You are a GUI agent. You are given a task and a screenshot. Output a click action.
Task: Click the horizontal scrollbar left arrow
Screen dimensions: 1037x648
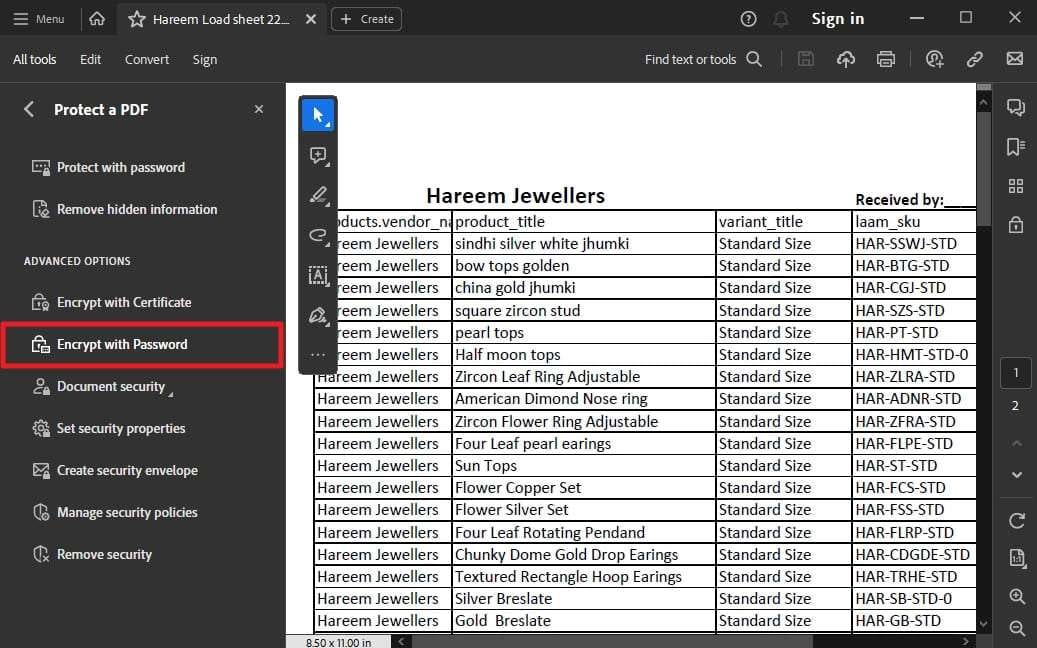400,641
